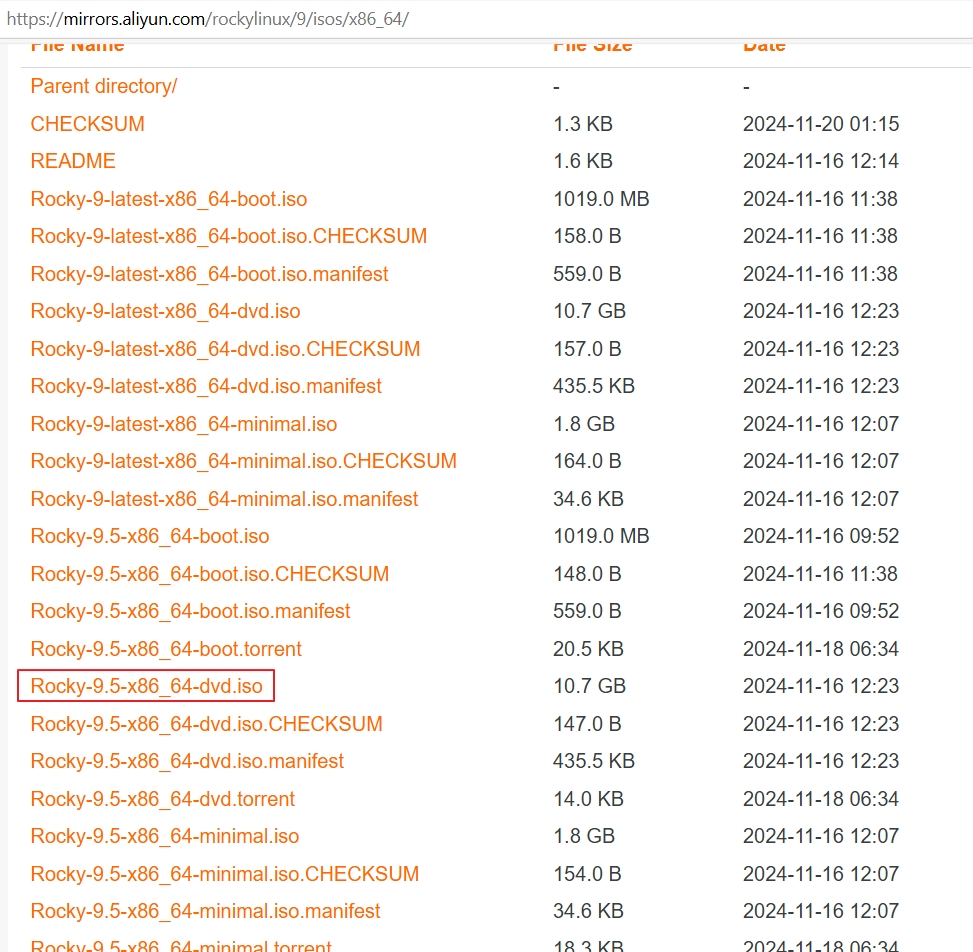
Task: Select 1019.0 MB size of Rocky-9-latest-x86_64-boot.iso
Action: click(601, 199)
